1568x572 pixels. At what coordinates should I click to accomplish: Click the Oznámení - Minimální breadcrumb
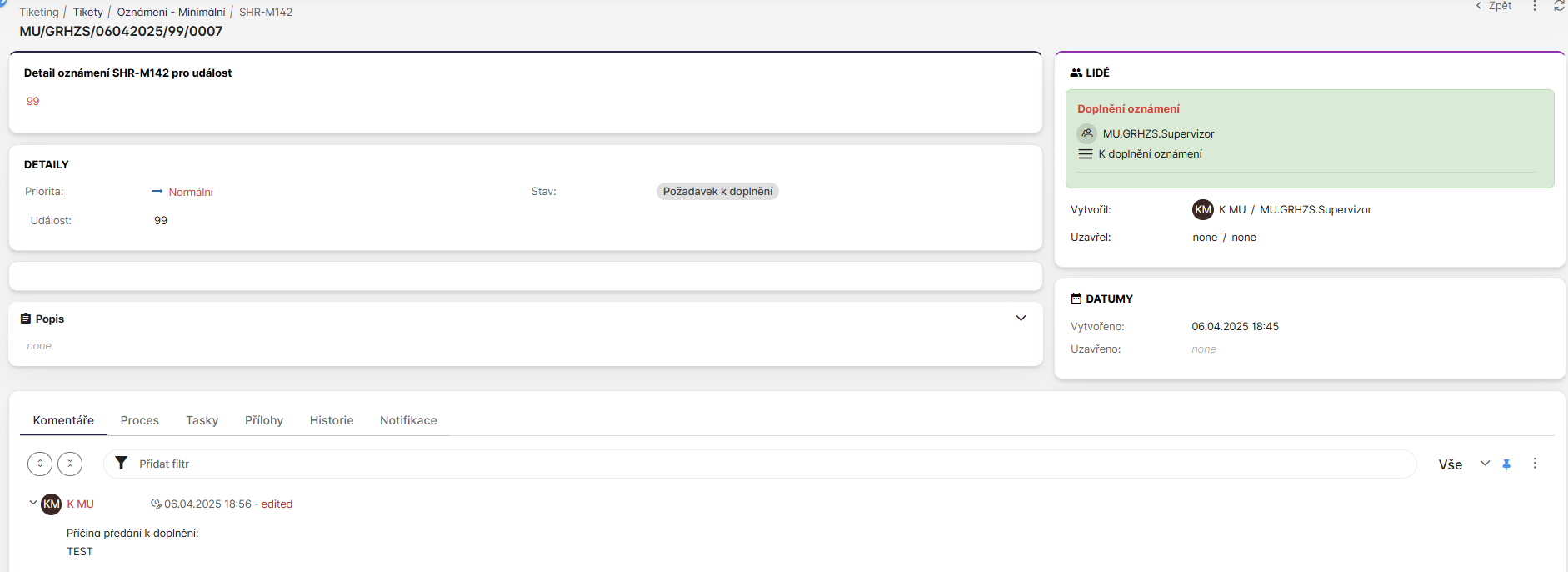[171, 12]
